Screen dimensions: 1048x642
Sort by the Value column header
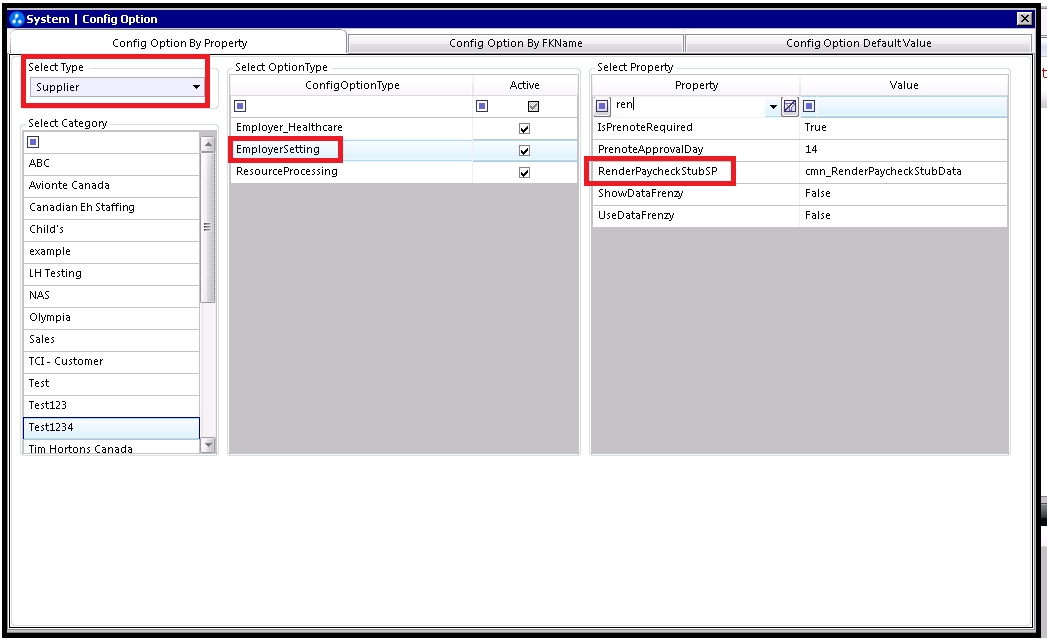[x=904, y=85]
